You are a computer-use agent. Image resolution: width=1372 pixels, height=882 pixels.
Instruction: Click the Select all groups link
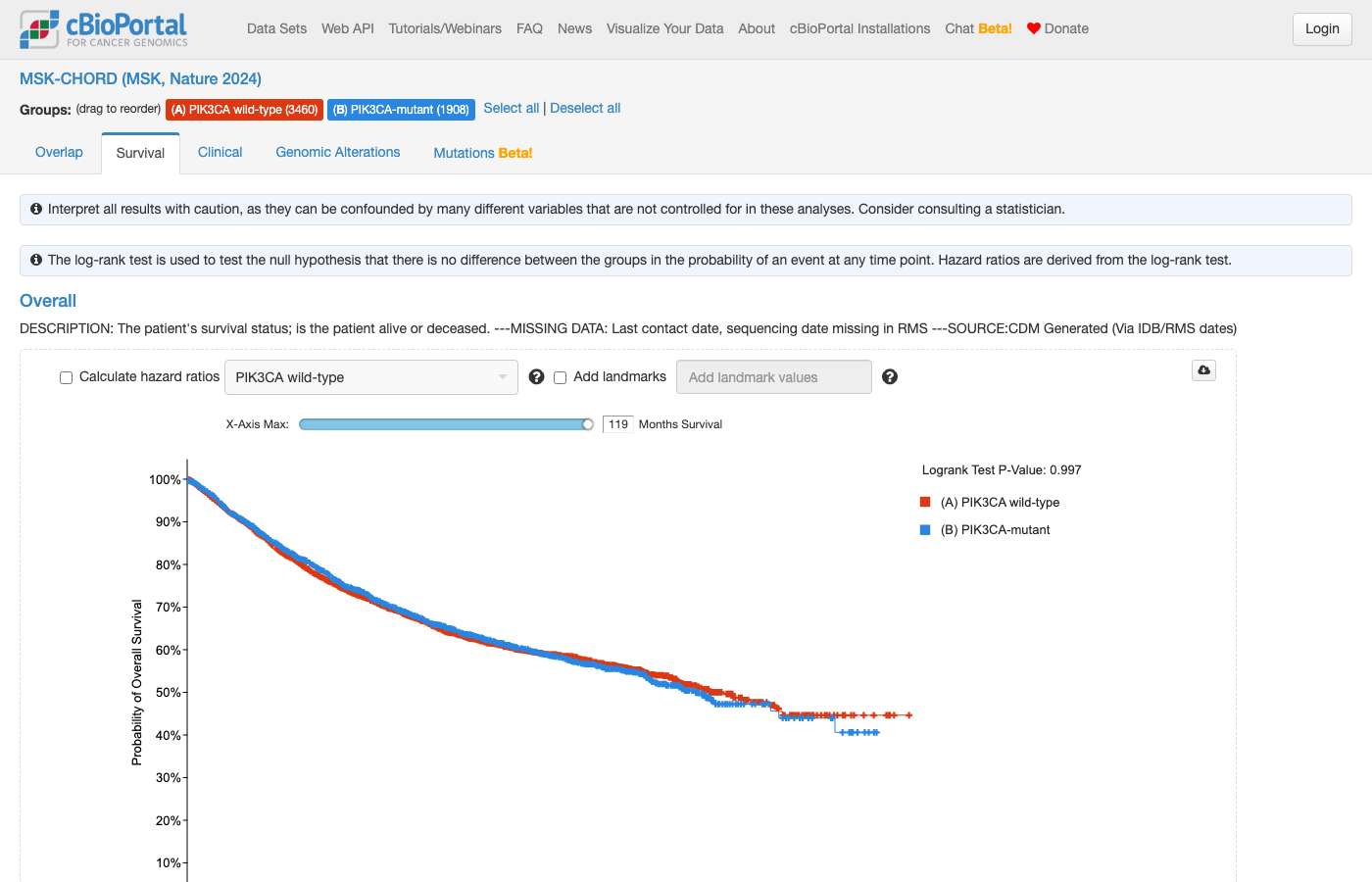[511, 108]
